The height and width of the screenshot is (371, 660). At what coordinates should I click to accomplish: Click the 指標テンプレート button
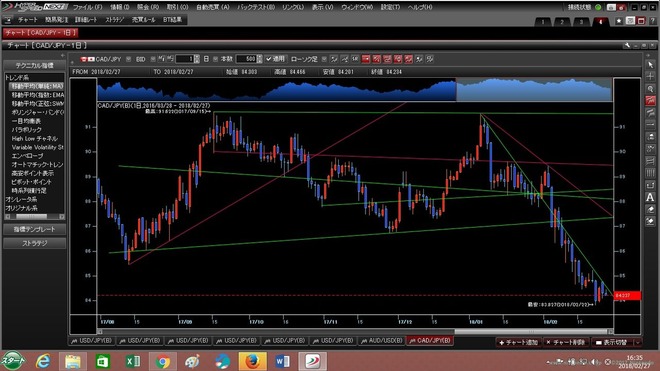pyautogui.click(x=35, y=229)
